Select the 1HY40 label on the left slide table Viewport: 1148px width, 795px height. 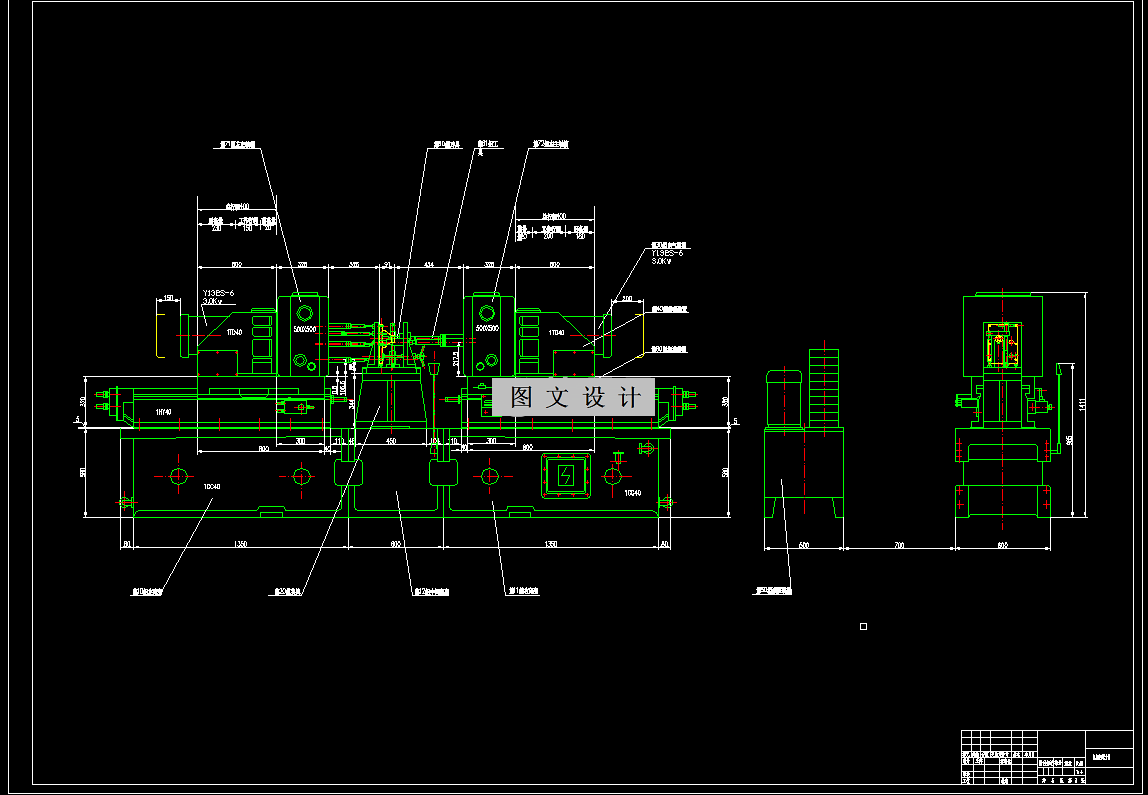click(163, 412)
